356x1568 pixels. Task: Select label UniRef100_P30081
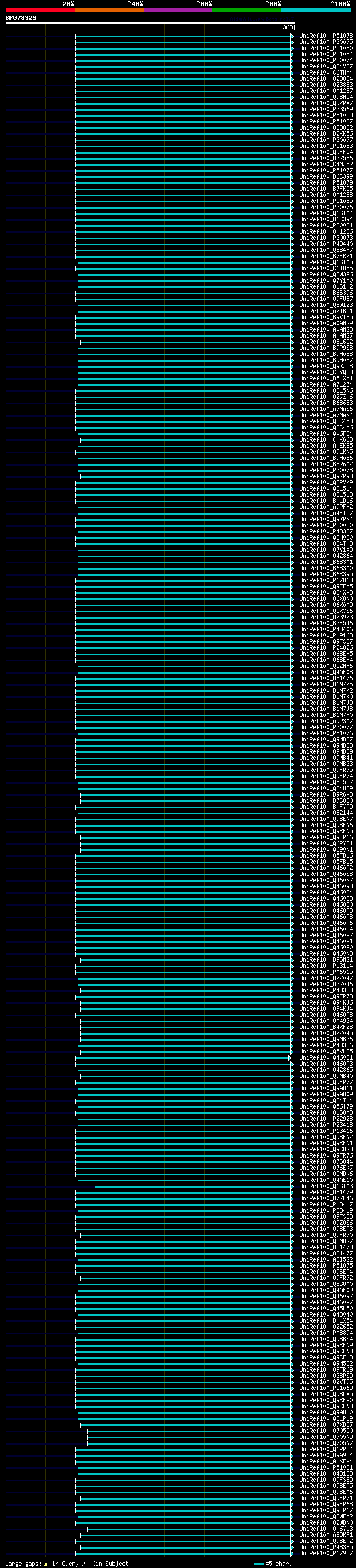pos(326,226)
